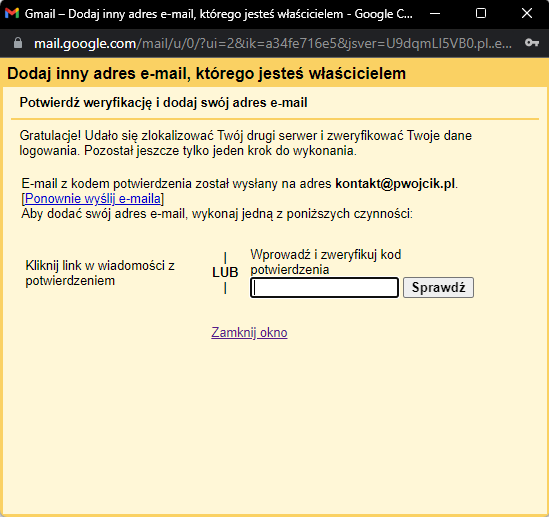Open site information via the lock icon
The height and width of the screenshot is (517, 549).
click(x=18, y=43)
